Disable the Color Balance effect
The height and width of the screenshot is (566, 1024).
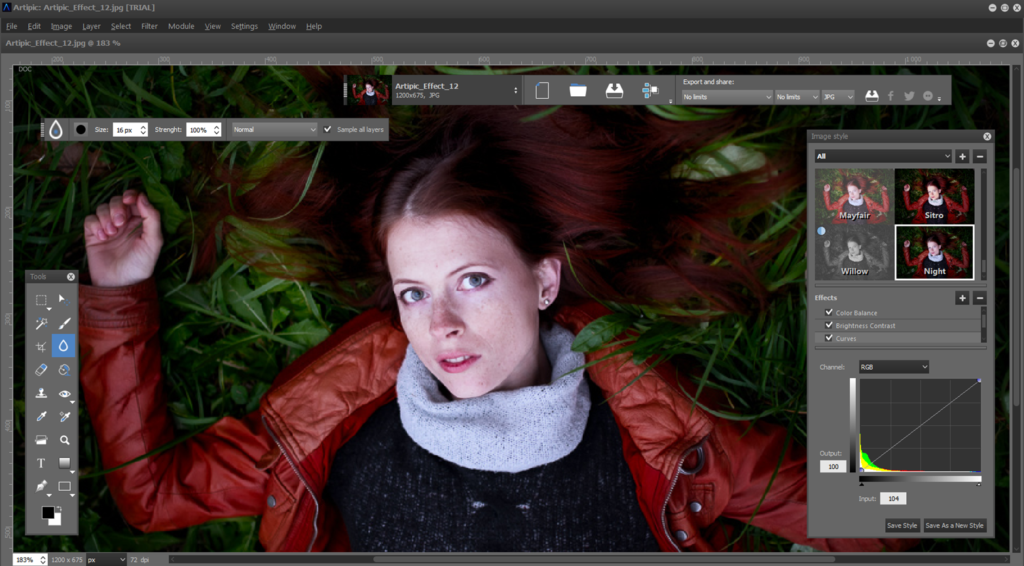click(829, 313)
